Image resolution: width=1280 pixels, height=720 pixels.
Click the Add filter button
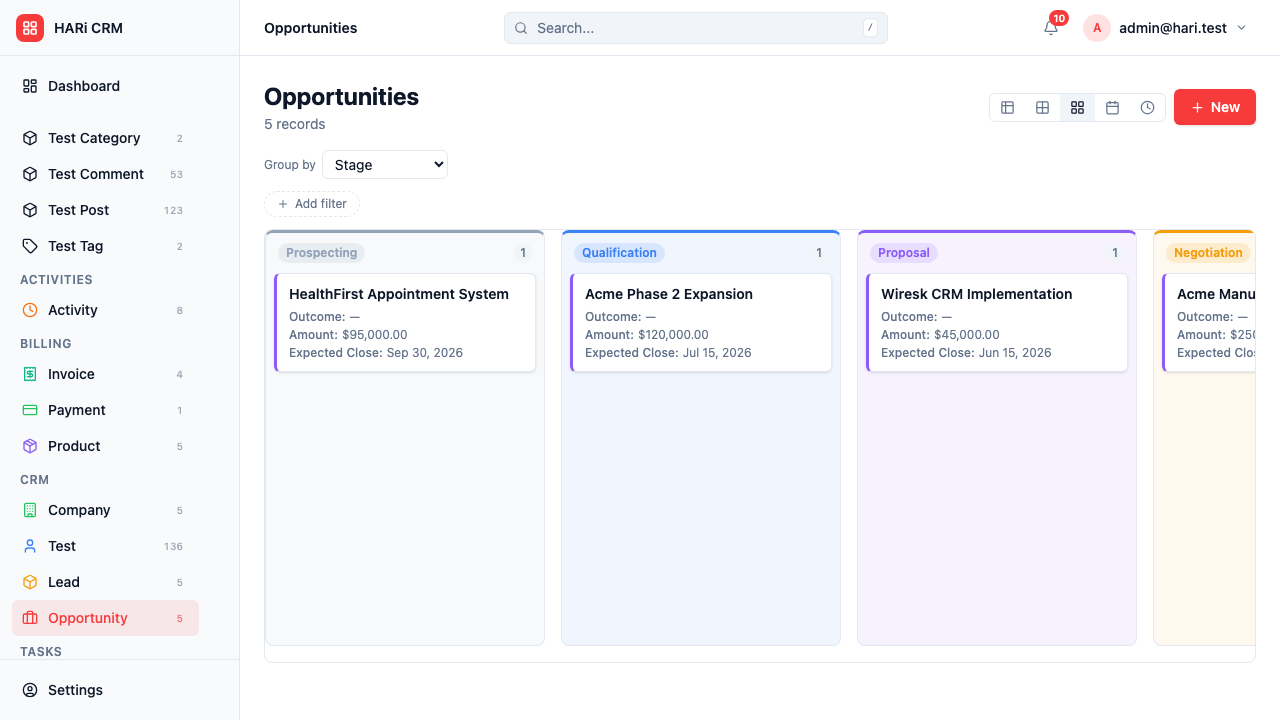(312, 204)
